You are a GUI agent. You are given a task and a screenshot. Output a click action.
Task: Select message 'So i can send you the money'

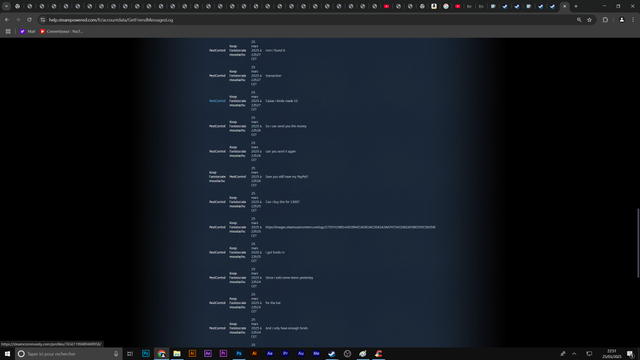tap(286, 126)
